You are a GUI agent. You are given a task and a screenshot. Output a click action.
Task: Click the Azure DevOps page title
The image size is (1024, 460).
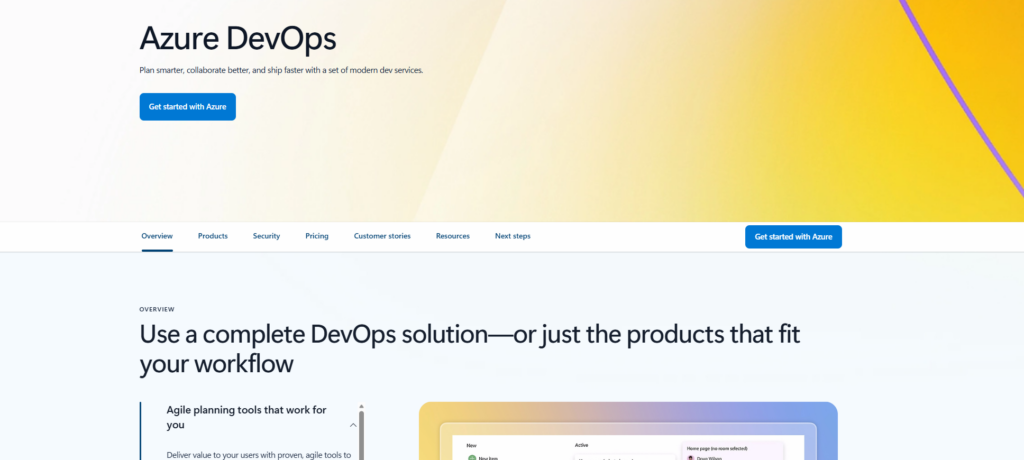tap(237, 38)
